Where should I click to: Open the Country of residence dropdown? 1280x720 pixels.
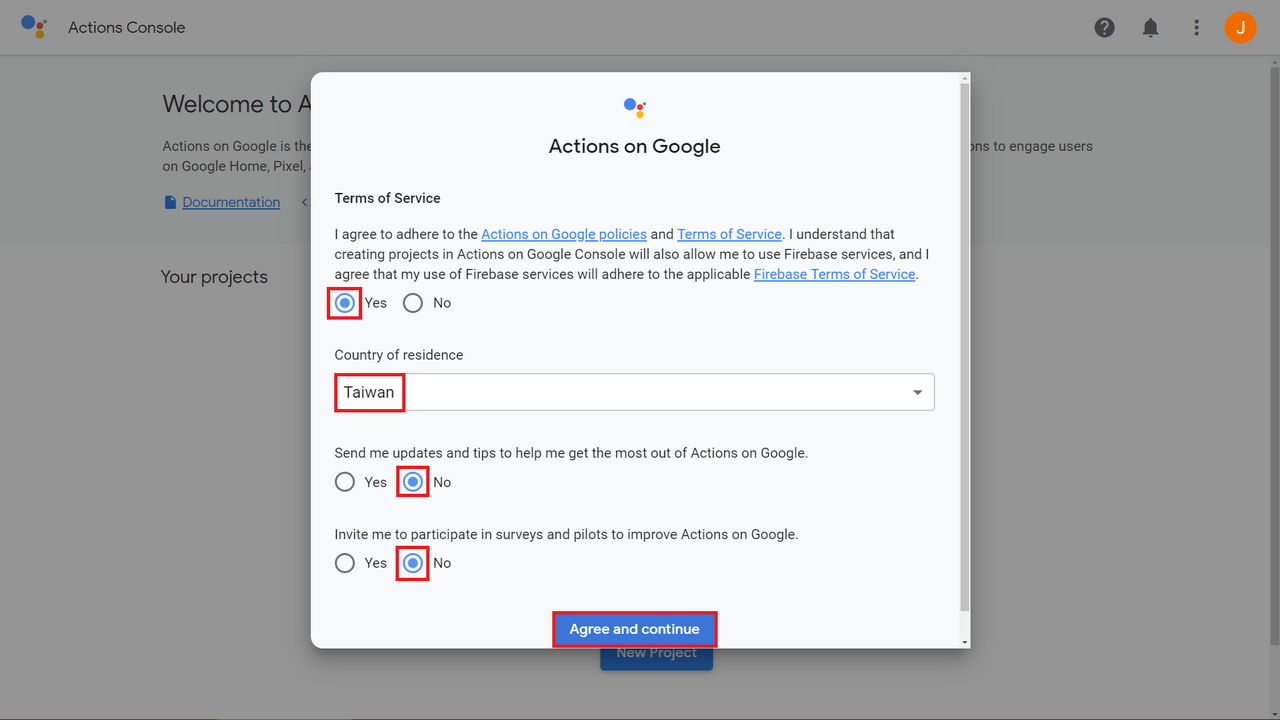point(634,392)
